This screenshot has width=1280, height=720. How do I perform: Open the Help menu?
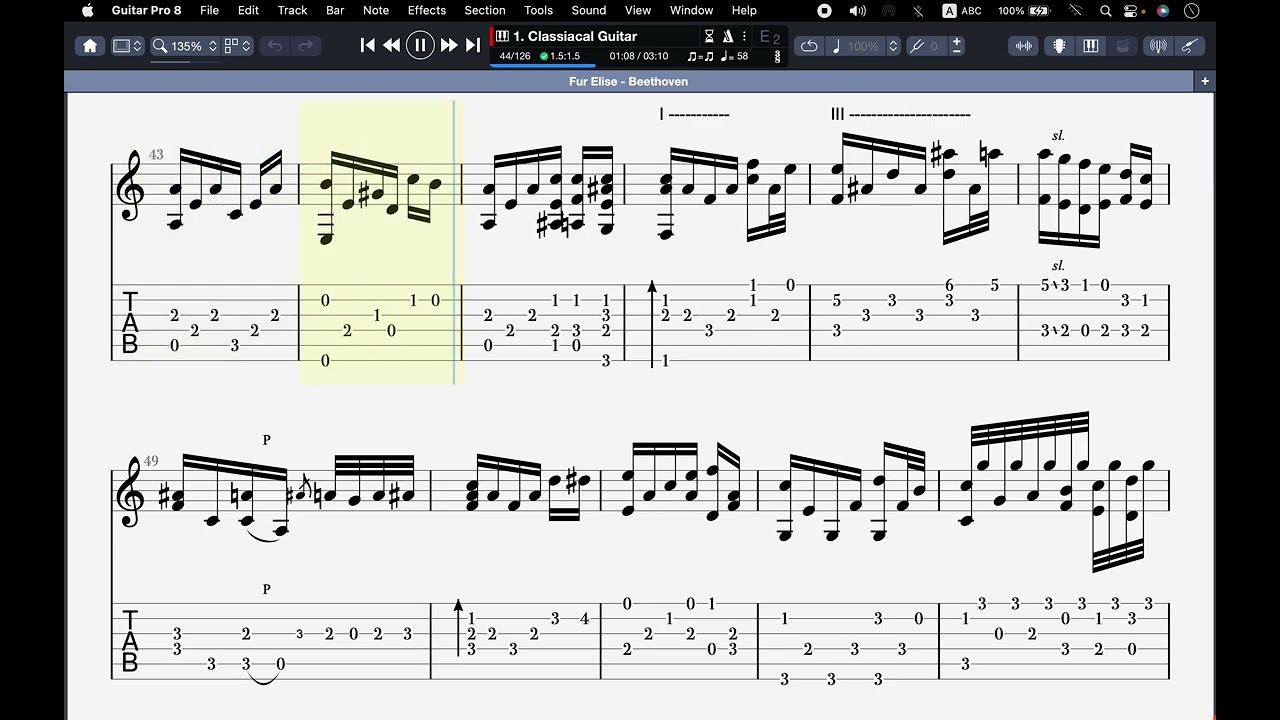744,10
